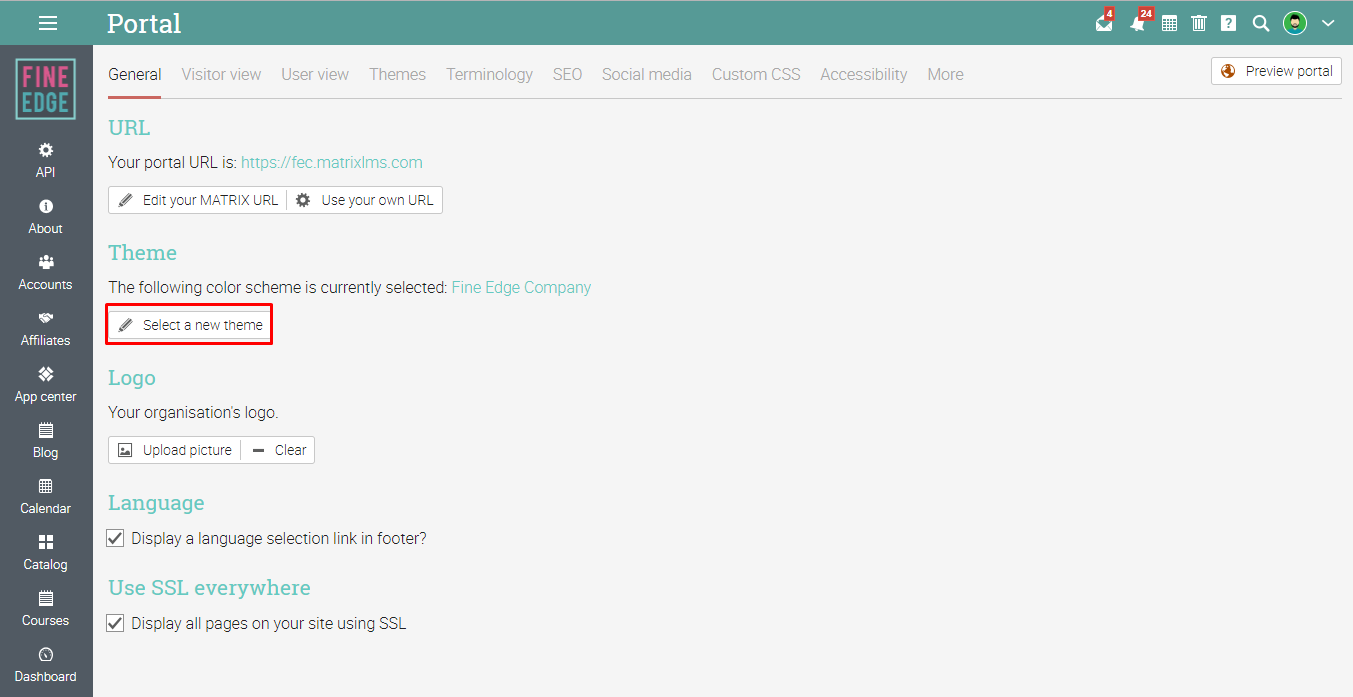Open the Accessibility tab
Viewport: 1353px width, 697px height.
pos(864,74)
